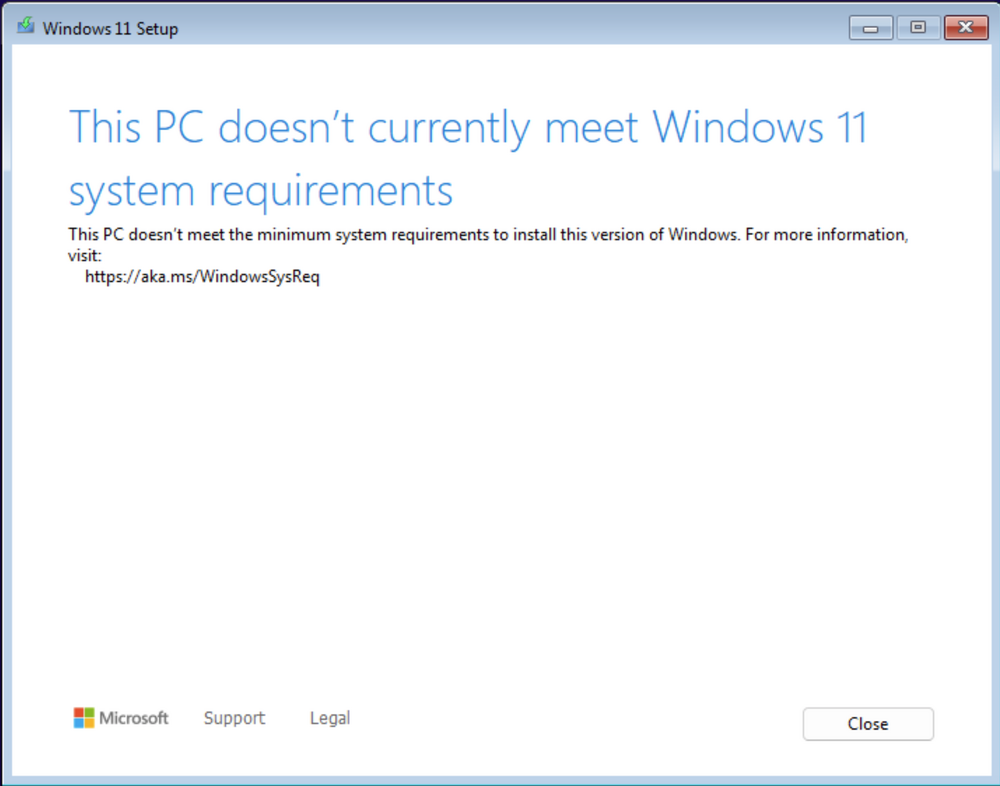Open the Support link
1000x786 pixels.
click(234, 718)
